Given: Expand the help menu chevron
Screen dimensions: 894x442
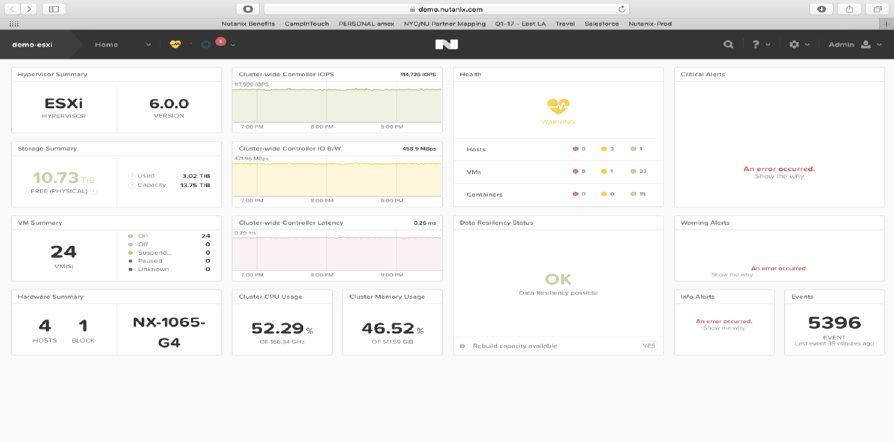Looking at the screenshot, I should point(768,44).
